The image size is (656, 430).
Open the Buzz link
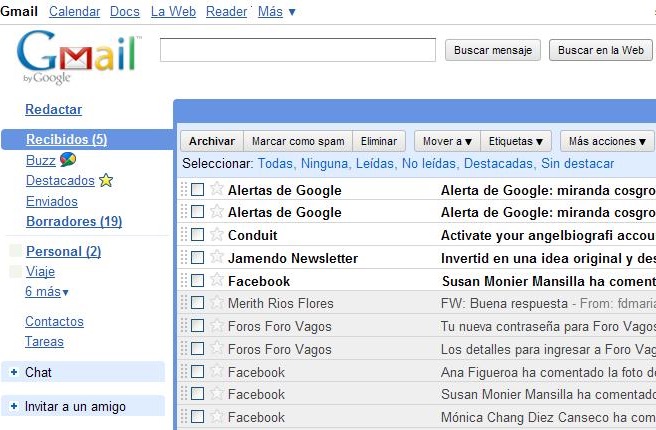pos(41,161)
